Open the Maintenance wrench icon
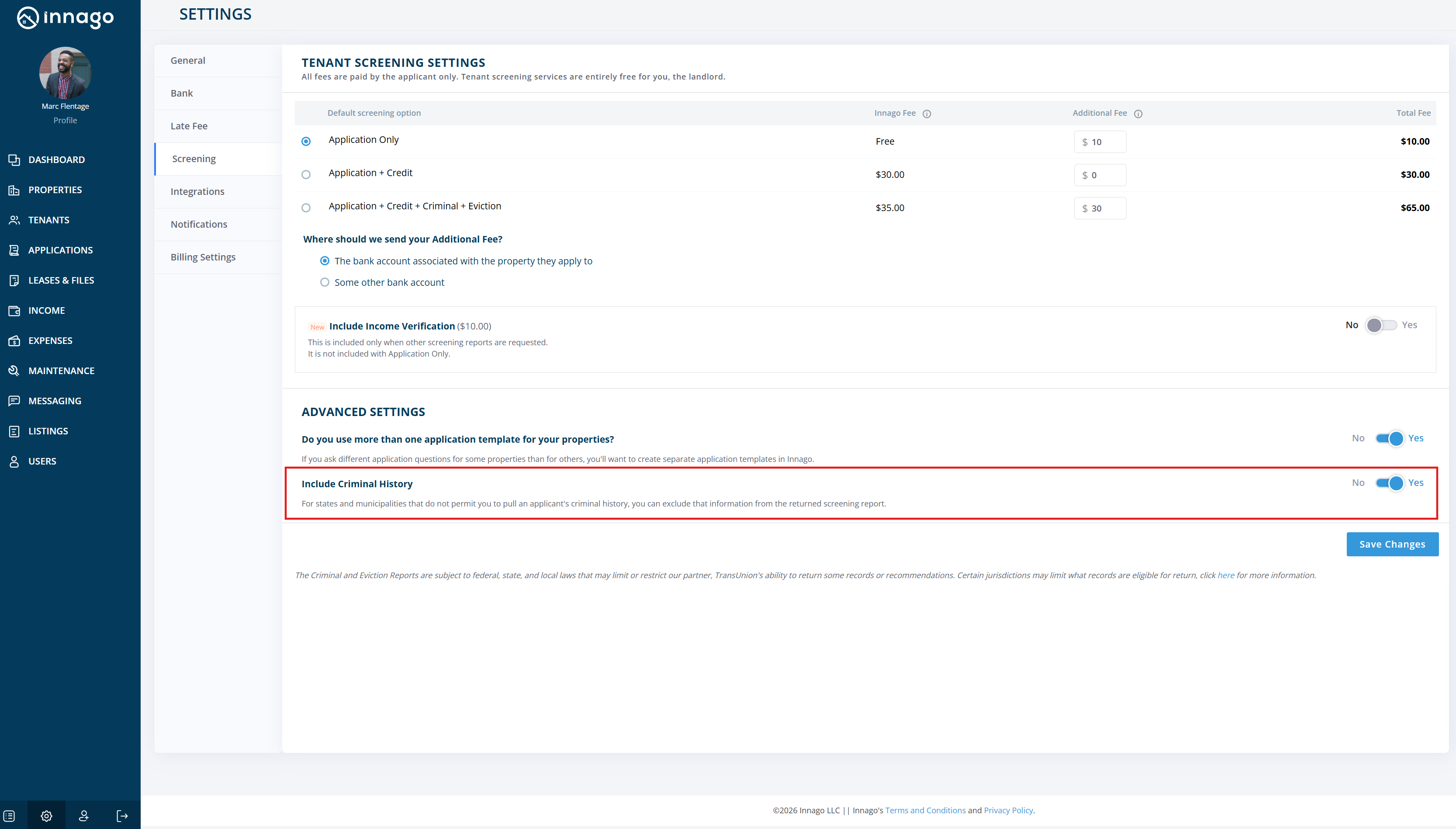Viewport: 1456px width, 829px height. 14,371
